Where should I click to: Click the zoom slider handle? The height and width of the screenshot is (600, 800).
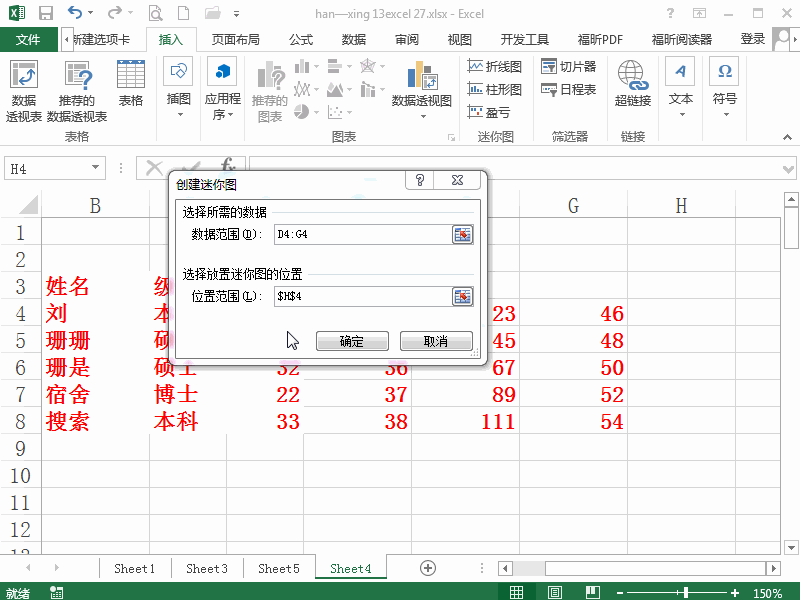pyautogui.click(x=686, y=591)
